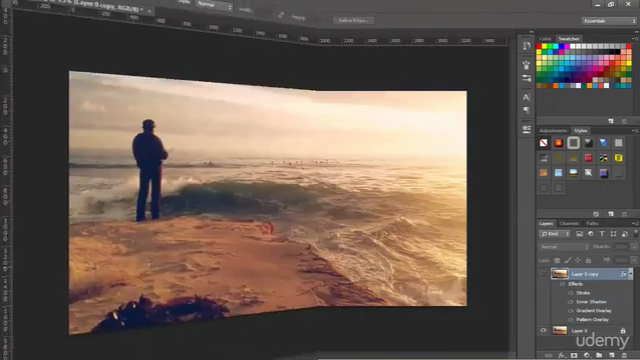
Task: Switch to the Swatches tab
Action: click(x=569, y=39)
